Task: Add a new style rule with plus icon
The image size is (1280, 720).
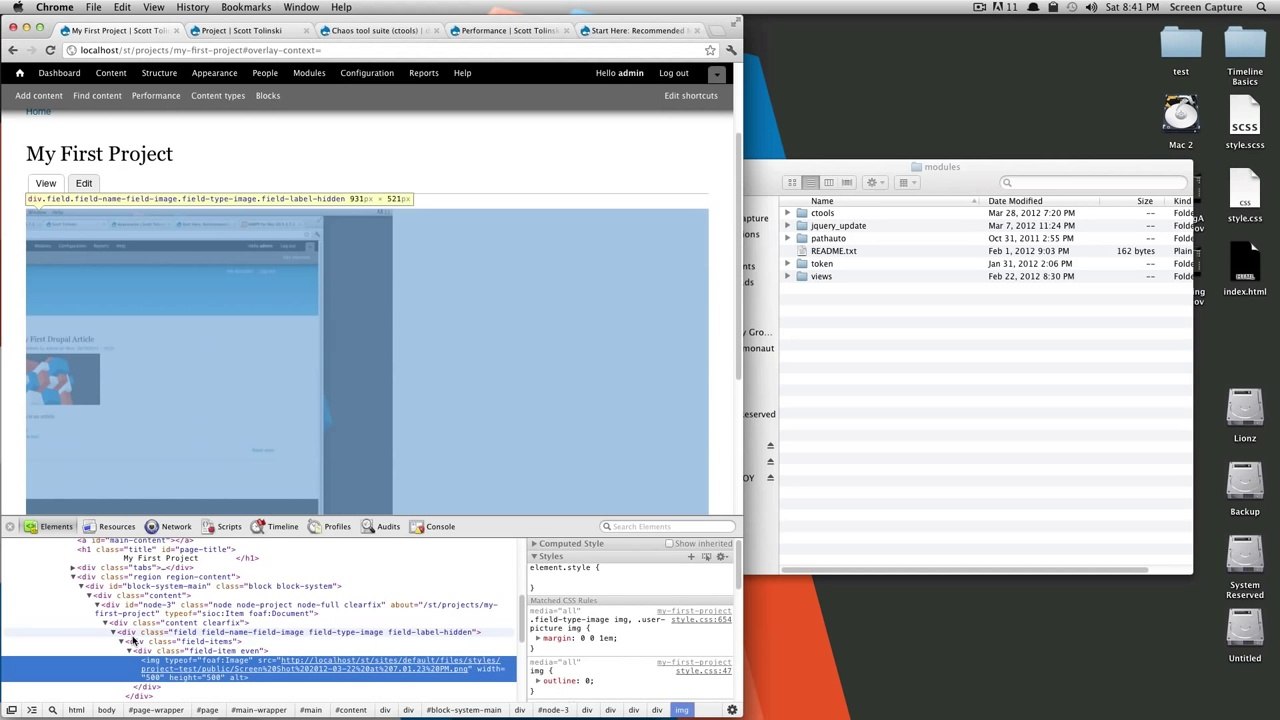Action: pos(690,556)
